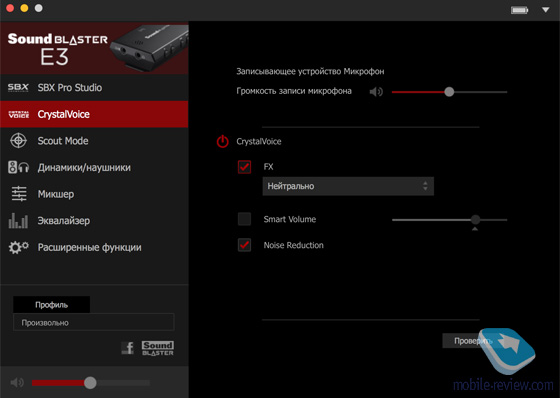Click the Smart Volume slider triangle marker

pyautogui.click(x=475, y=229)
